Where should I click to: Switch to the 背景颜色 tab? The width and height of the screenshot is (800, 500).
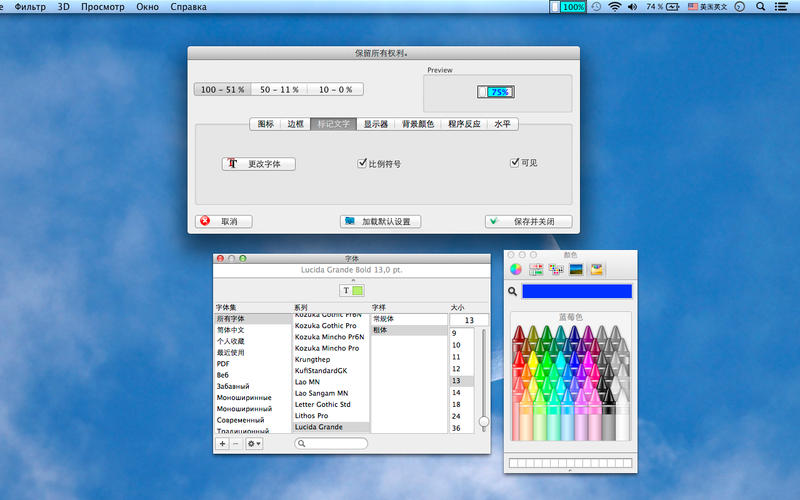[417, 124]
